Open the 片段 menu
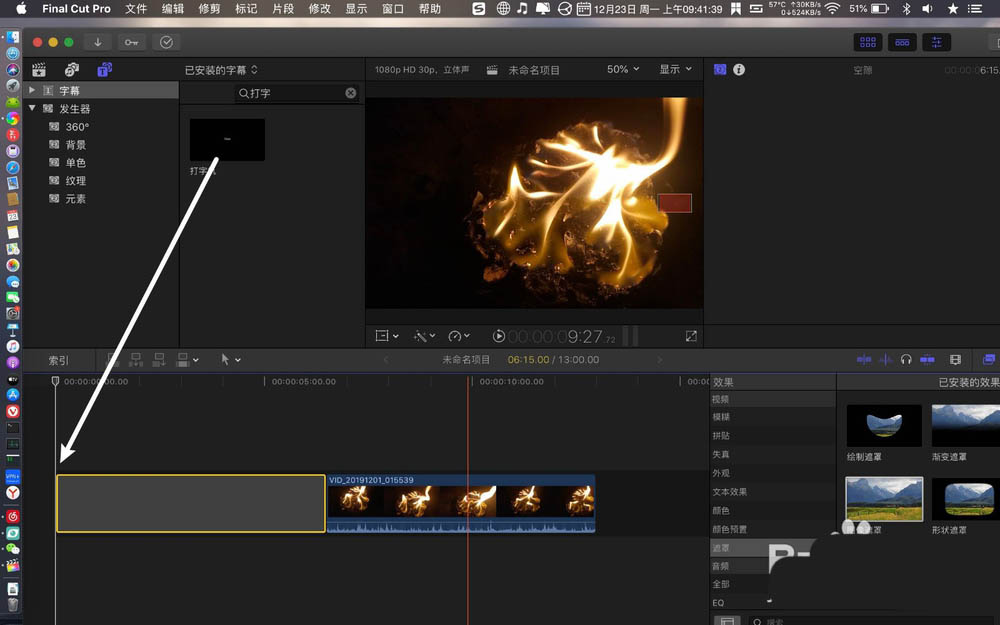This screenshot has width=1000, height=625. [x=283, y=8]
